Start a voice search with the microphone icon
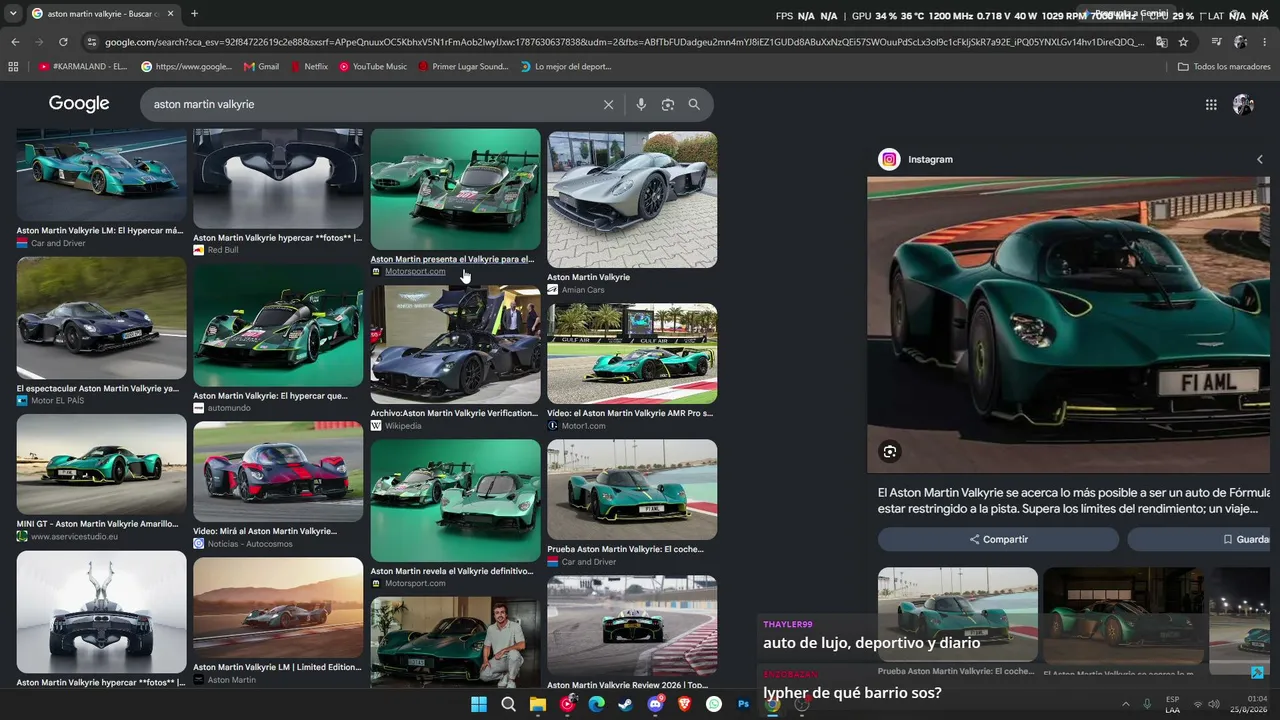Image resolution: width=1280 pixels, height=720 pixels. coord(641,105)
